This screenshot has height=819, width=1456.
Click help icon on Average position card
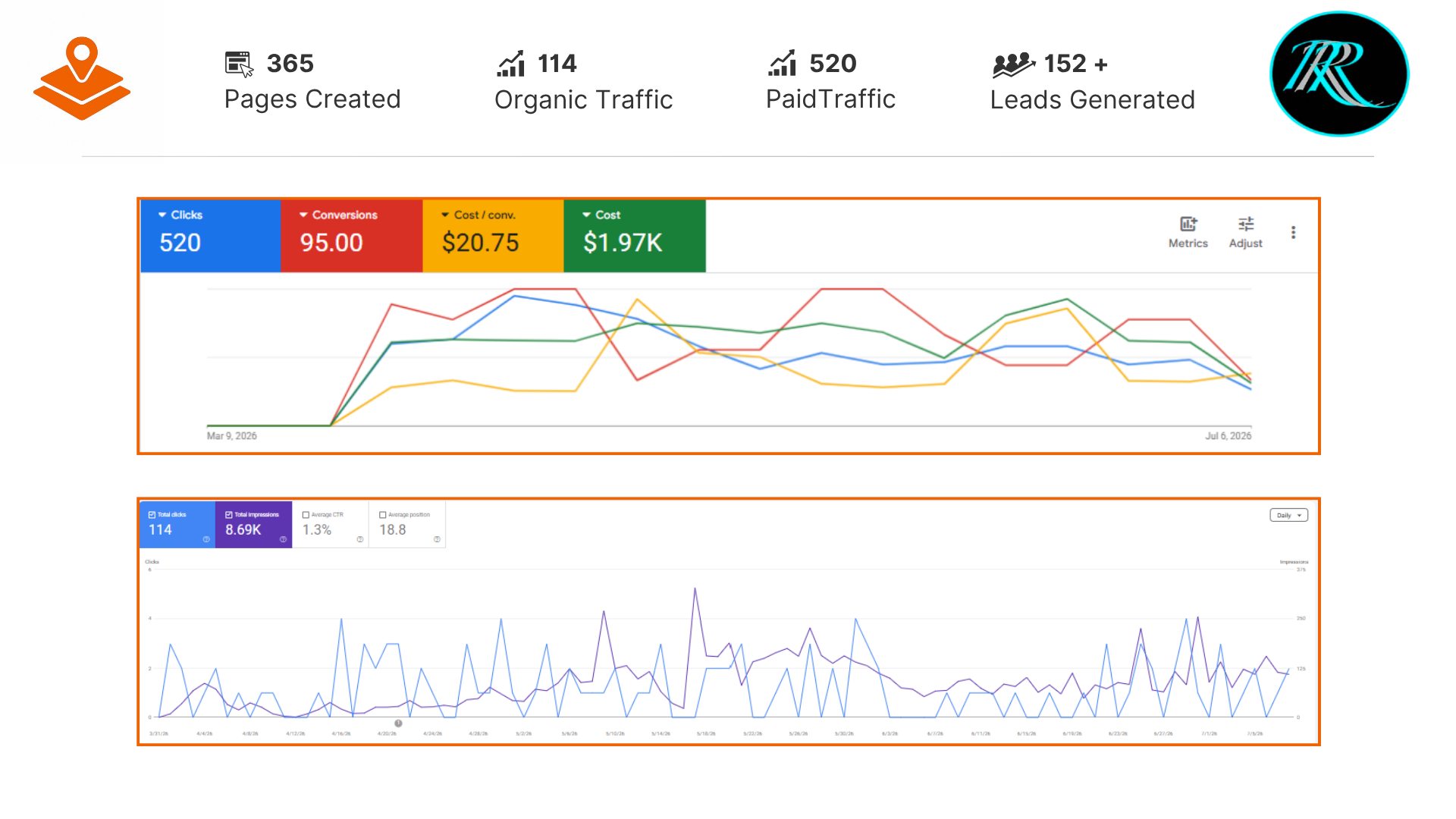437,539
